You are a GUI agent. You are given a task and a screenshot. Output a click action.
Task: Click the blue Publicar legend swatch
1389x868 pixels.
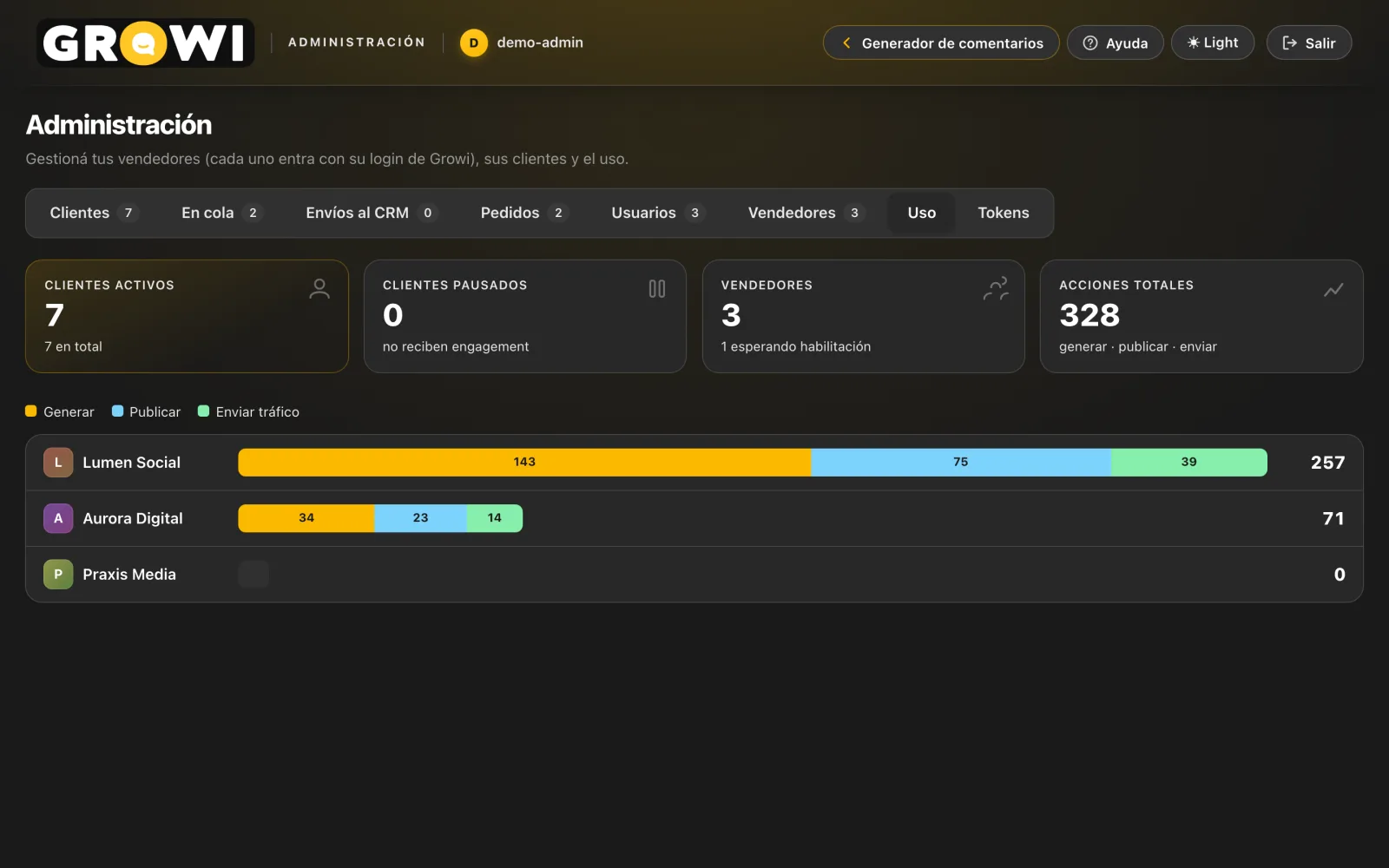(x=117, y=411)
